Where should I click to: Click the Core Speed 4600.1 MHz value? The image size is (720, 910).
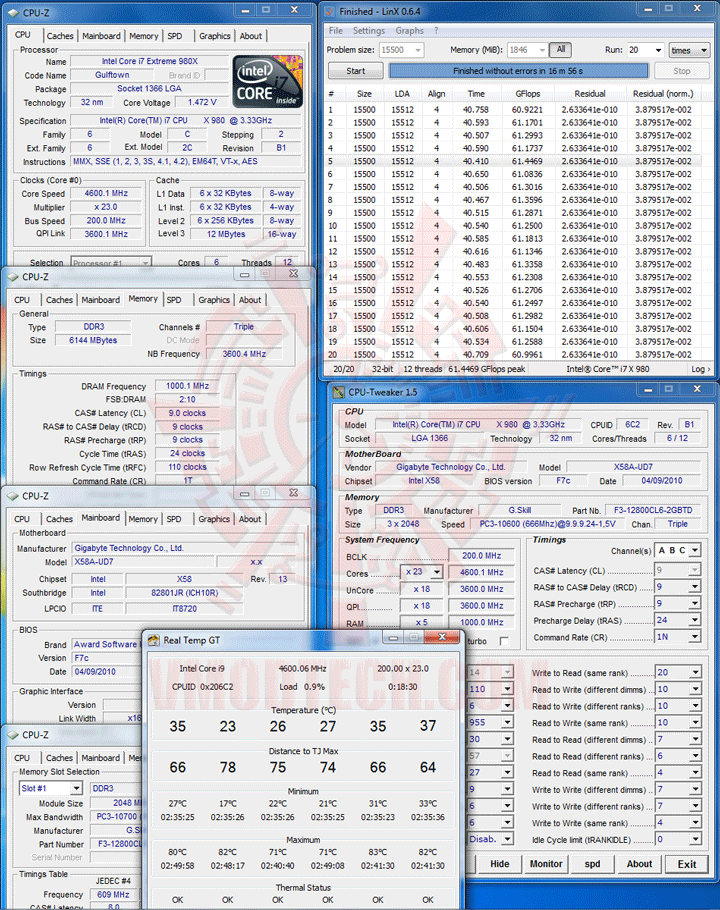[106, 193]
